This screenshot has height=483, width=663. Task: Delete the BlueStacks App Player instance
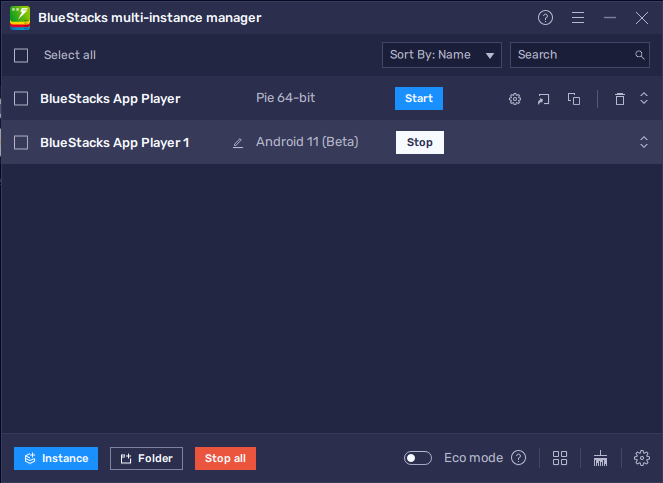[x=619, y=99]
